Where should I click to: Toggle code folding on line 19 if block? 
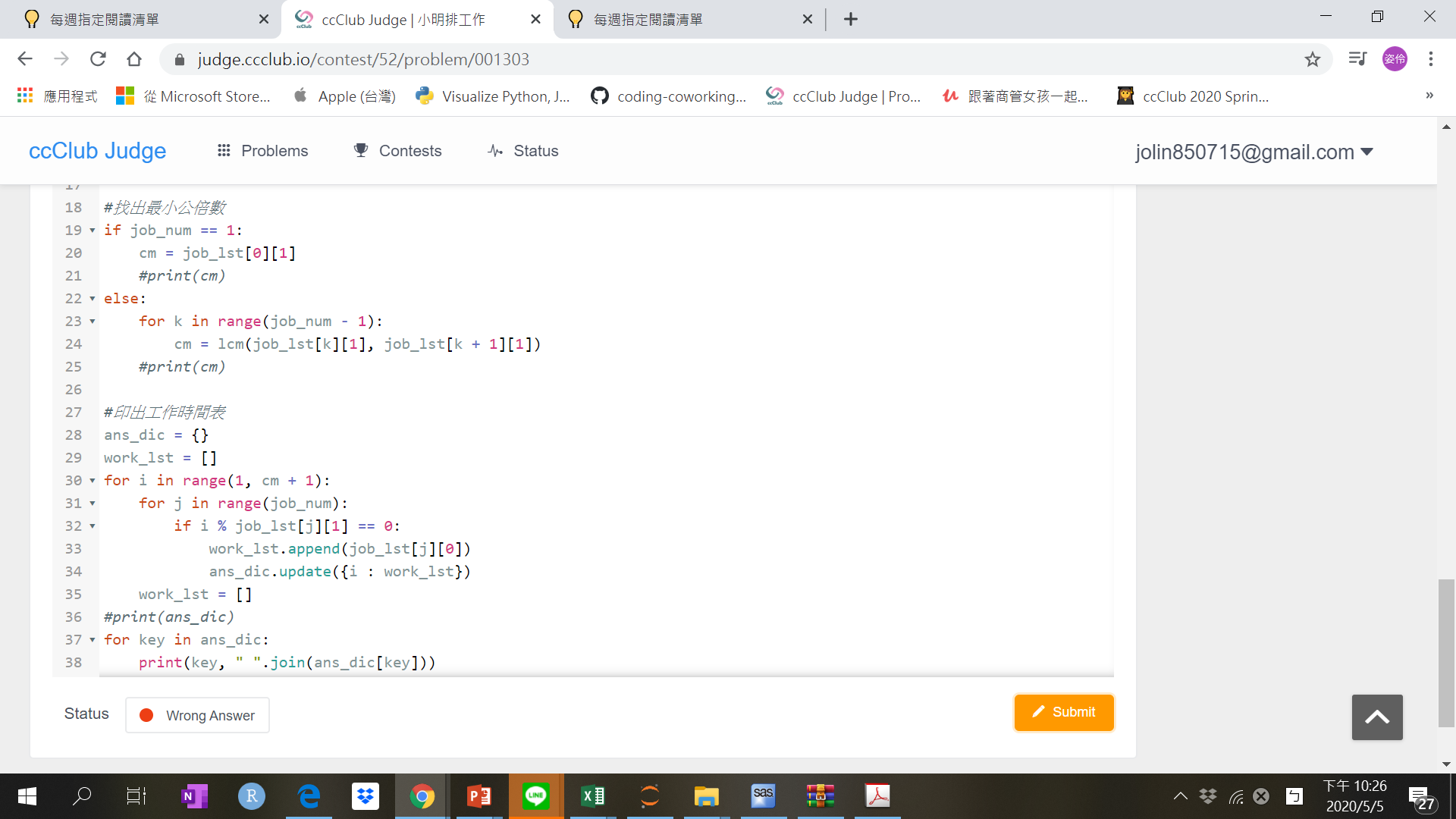click(92, 231)
